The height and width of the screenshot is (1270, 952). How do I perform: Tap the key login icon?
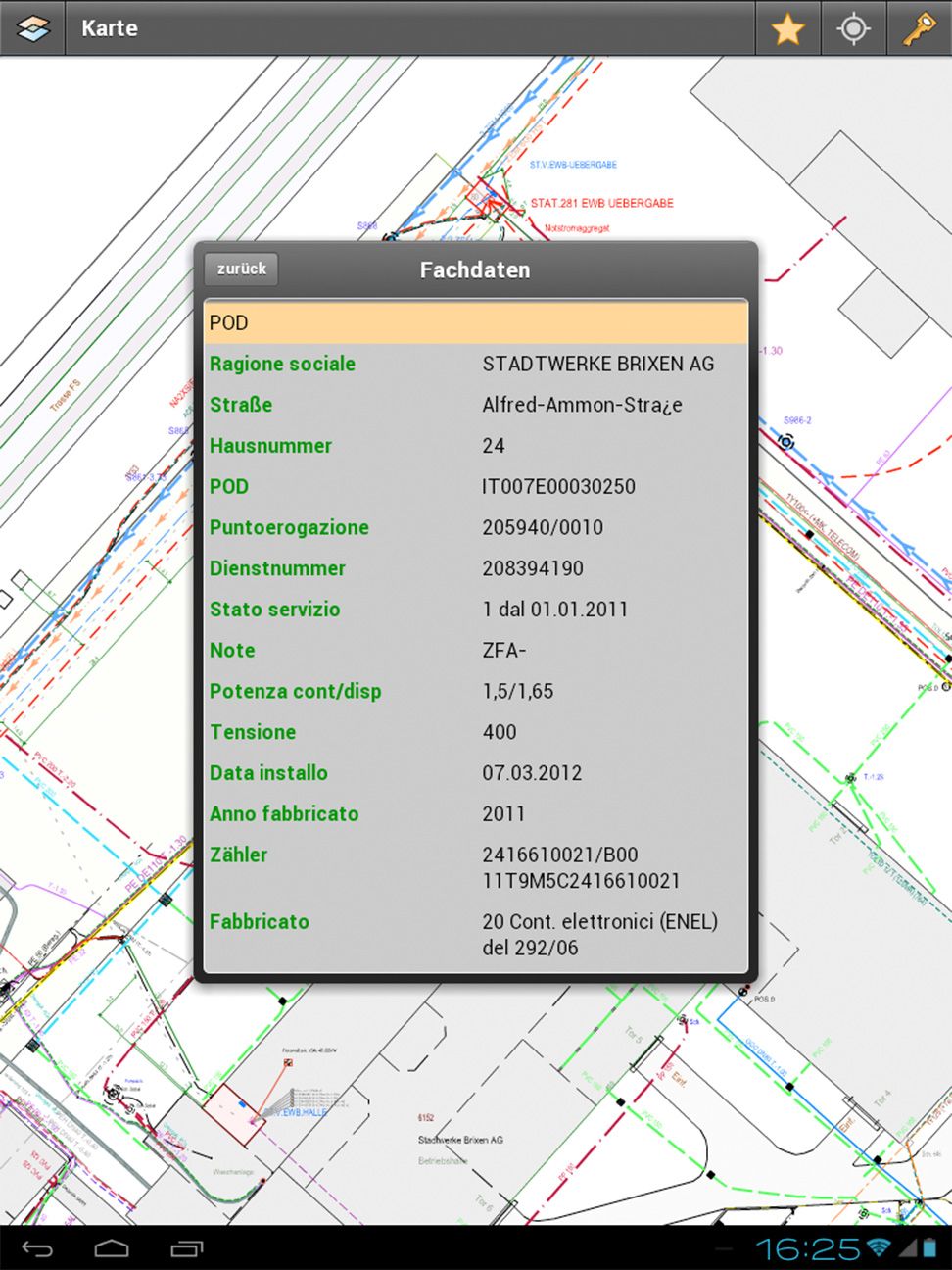[x=919, y=29]
